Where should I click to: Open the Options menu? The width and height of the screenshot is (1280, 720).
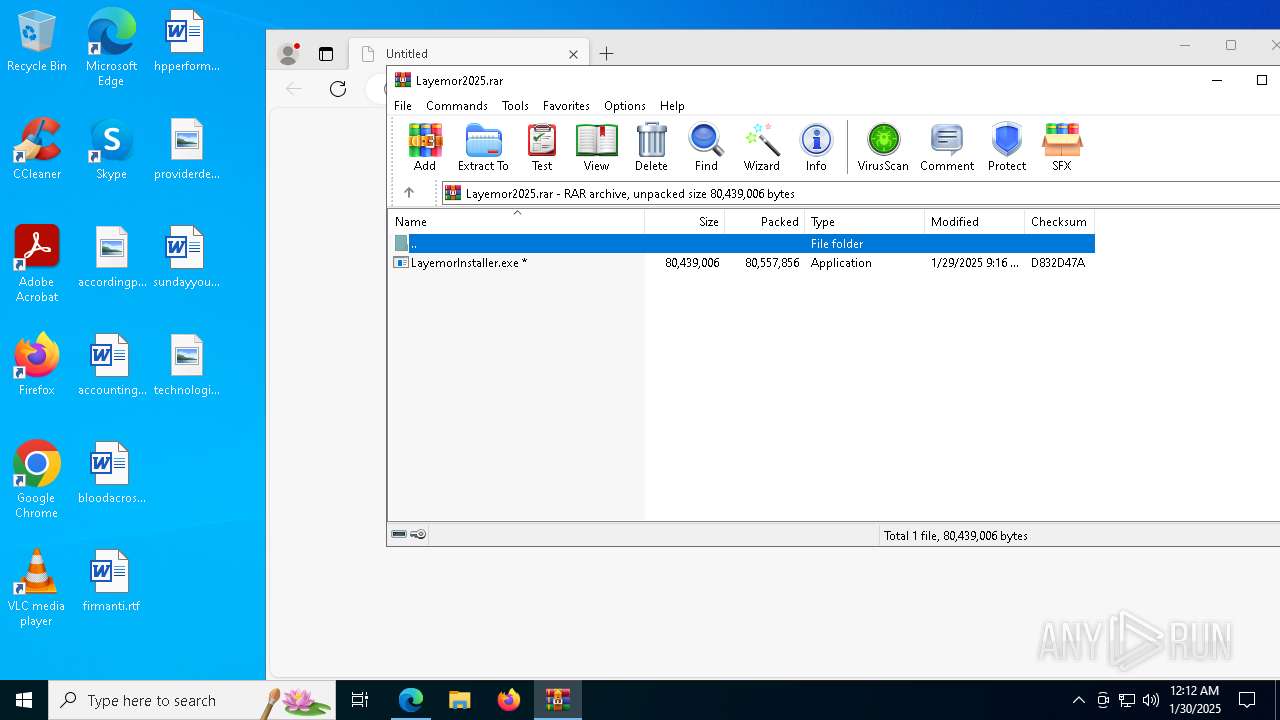(625, 106)
